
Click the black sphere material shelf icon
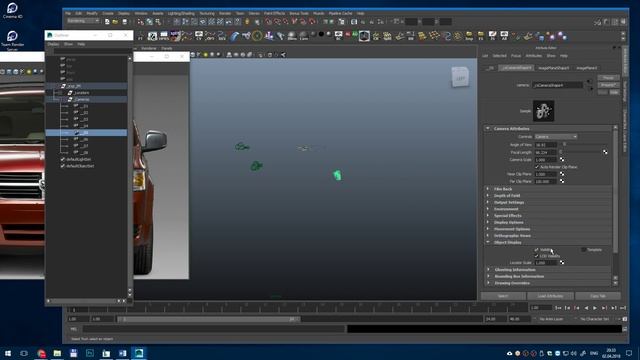pyautogui.click(x=321, y=34)
